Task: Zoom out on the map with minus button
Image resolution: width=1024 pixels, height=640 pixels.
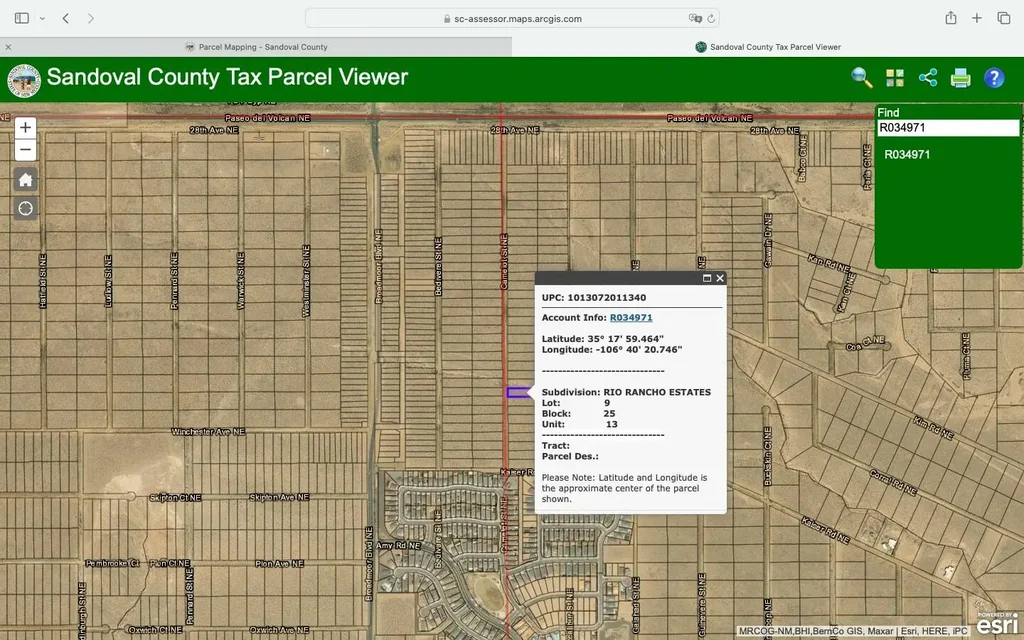Action: 25,151
